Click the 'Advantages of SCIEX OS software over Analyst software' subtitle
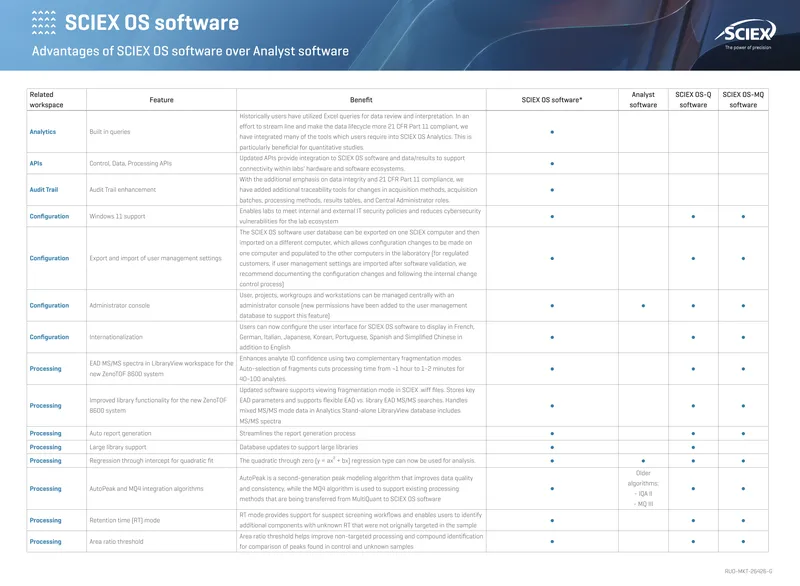This screenshot has width=800, height=586. pos(190,51)
